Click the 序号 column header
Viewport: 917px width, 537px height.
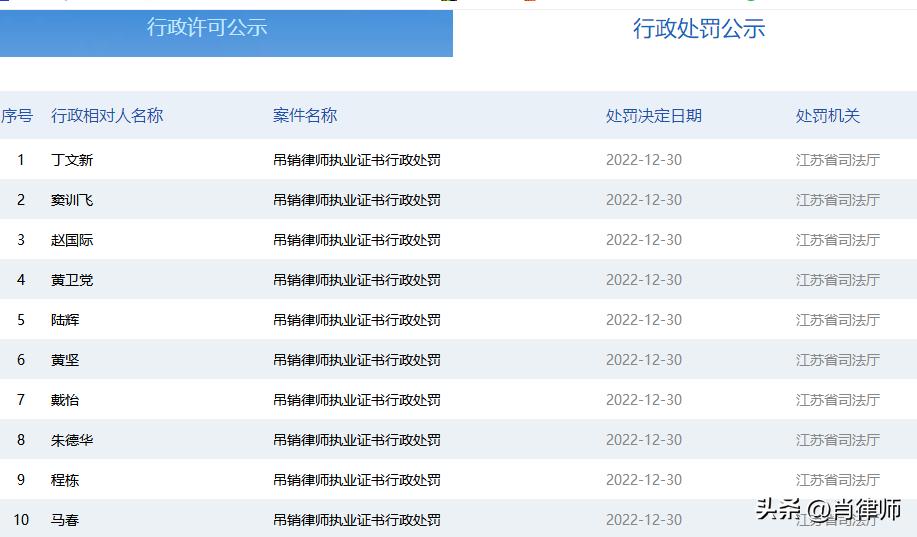[16, 115]
